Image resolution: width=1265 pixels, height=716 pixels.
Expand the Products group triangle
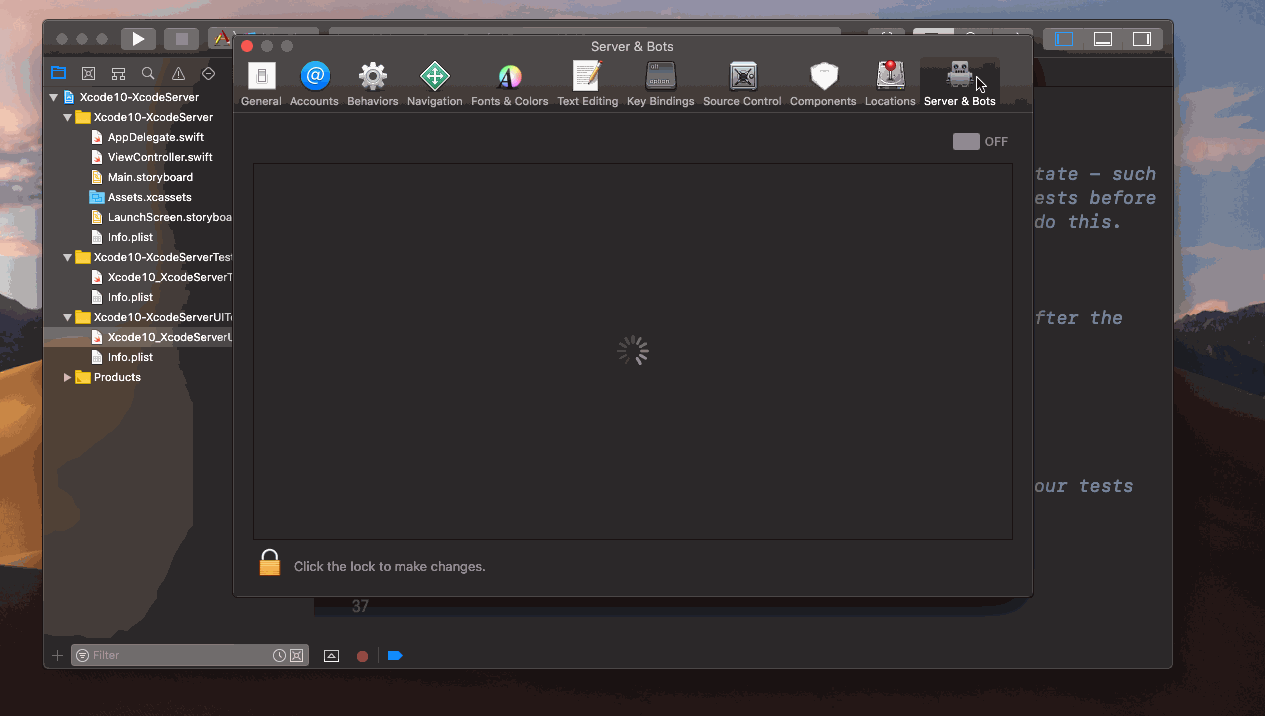pos(67,377)
